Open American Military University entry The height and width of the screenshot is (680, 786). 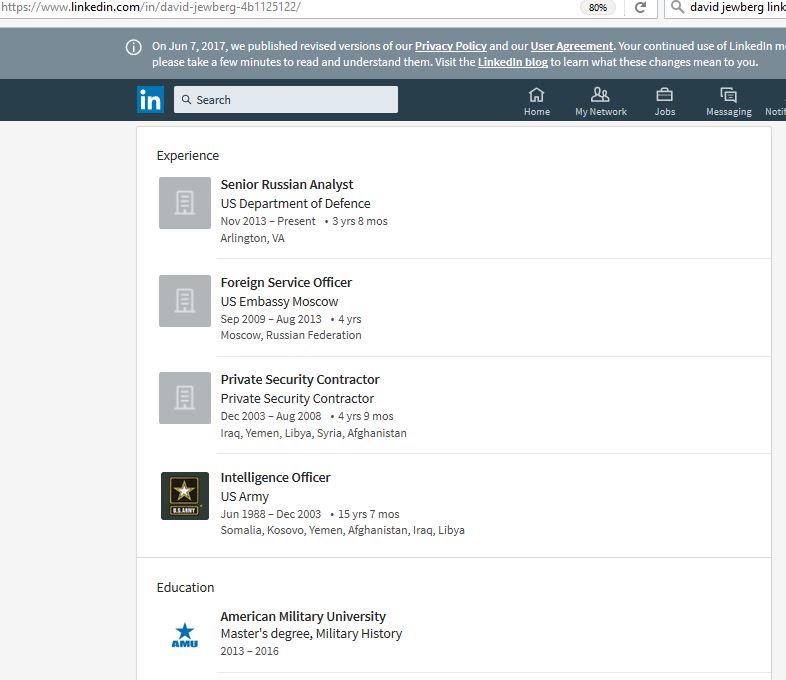tap(303, 616)
